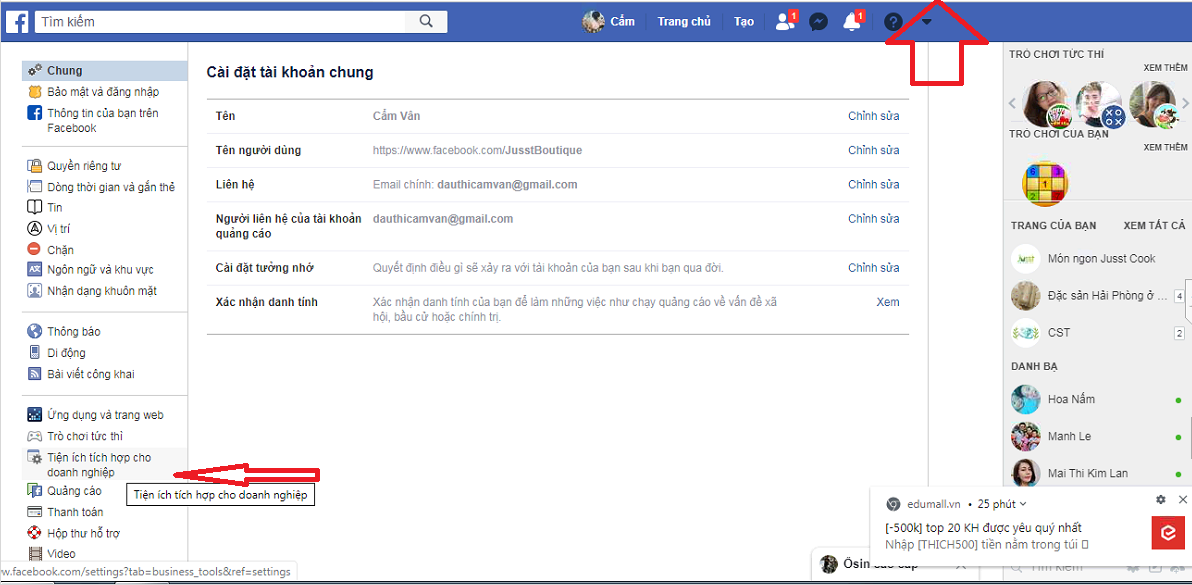This screenshot has height=585, width=1192.
Task: Click Chỉnh sửa for Liên hệ row
Action: coord(873,185)
